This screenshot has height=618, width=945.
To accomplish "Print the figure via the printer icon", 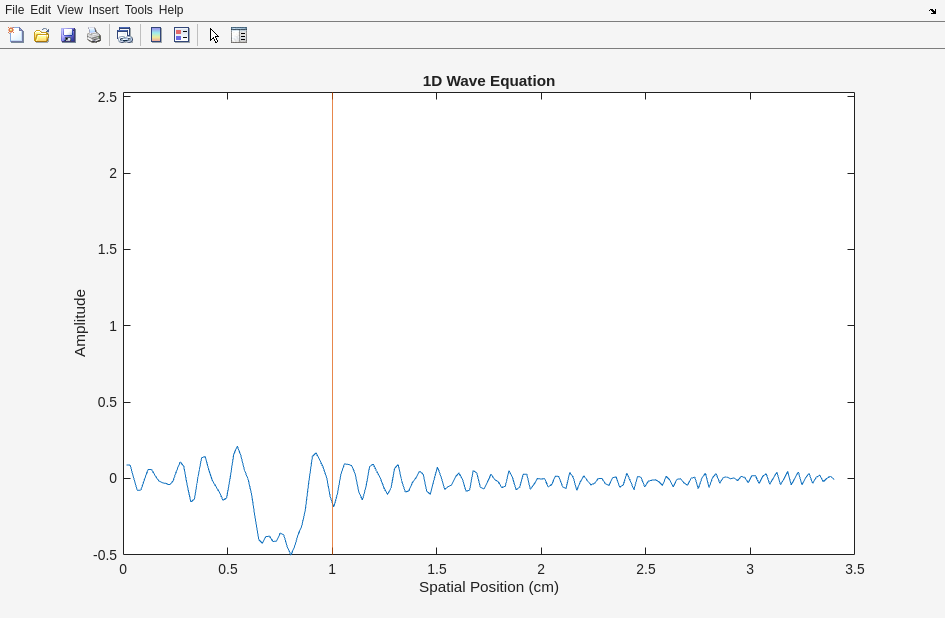I will tap(94, 35).
